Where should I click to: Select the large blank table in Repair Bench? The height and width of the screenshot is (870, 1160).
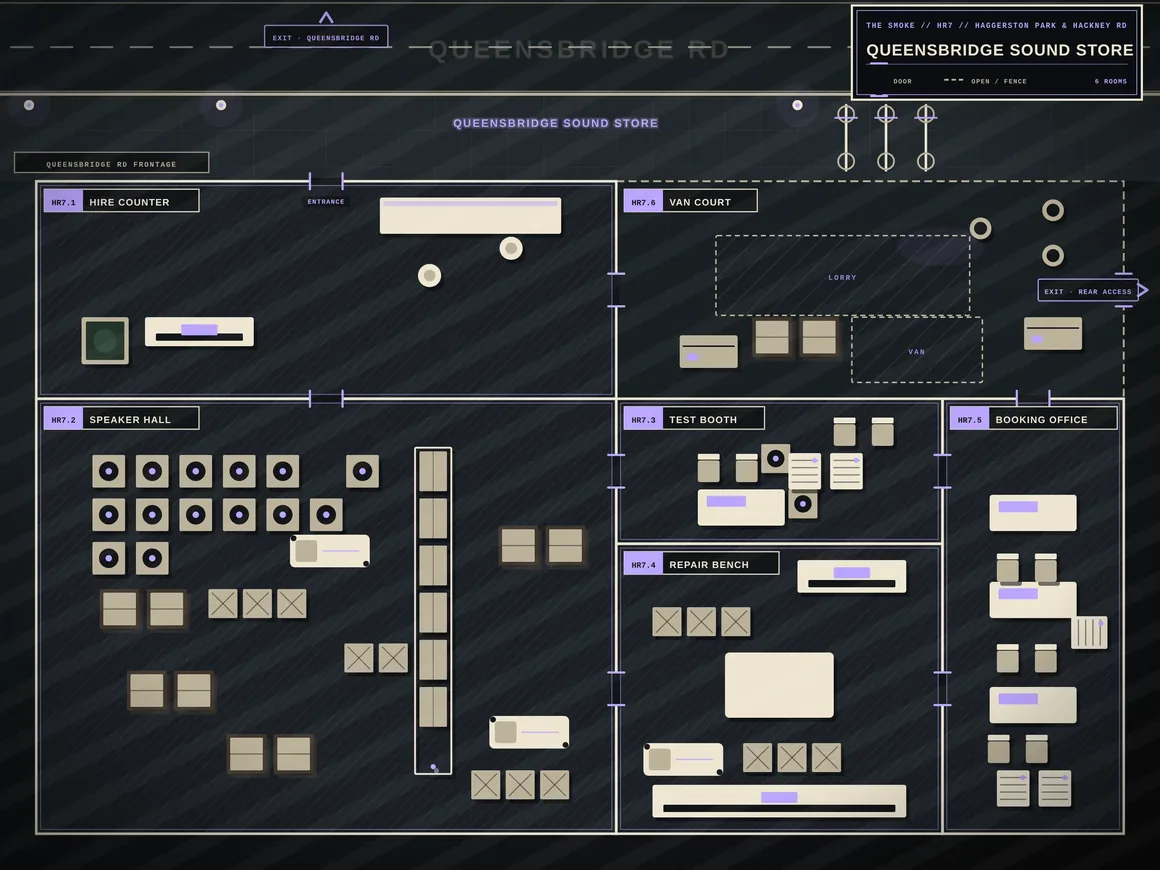click(779, 685)
